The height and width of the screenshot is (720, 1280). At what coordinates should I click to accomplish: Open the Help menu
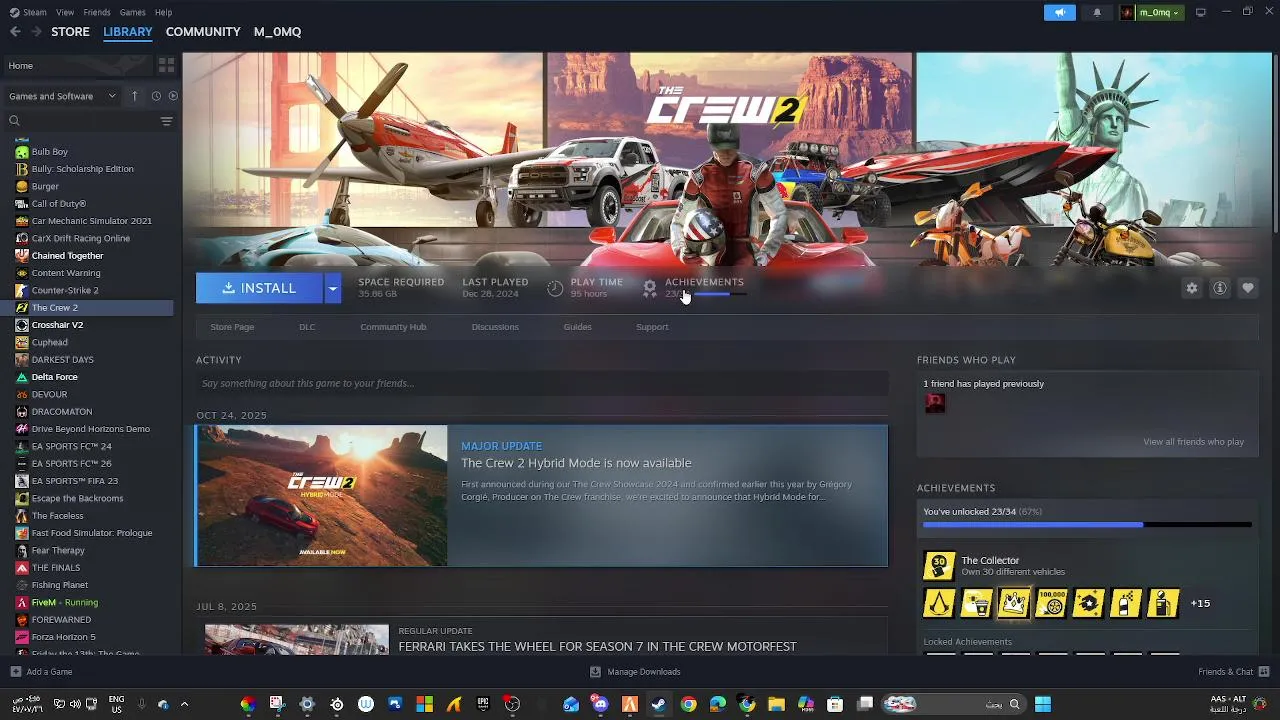(163, 12)
